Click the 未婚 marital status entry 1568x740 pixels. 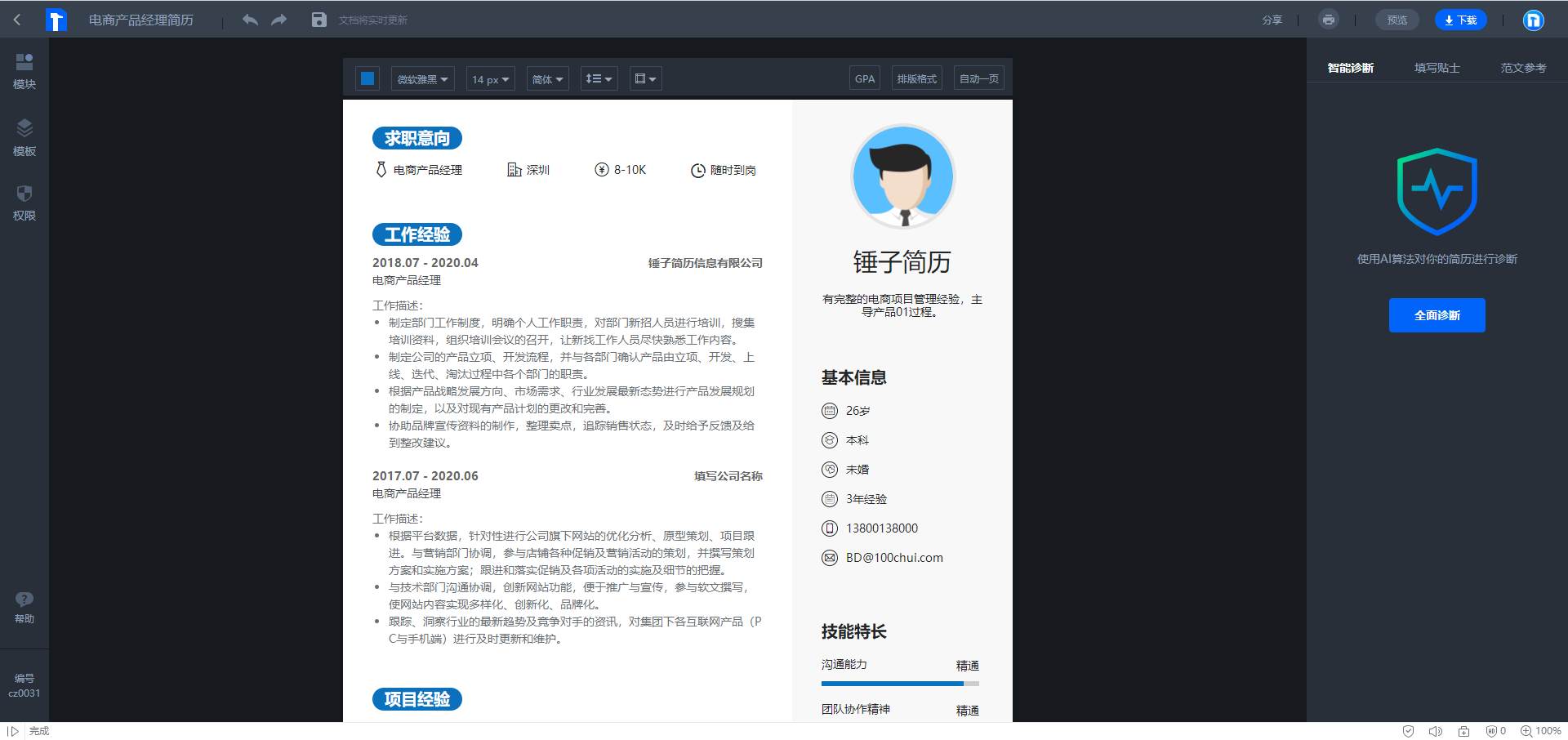click(857, 470)
